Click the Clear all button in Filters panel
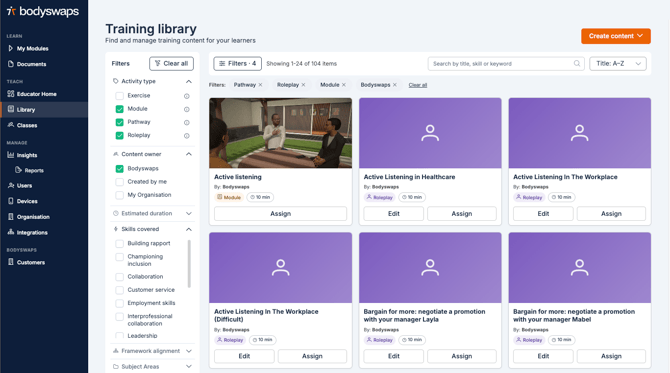Viewport: 670px width, 373px height. (x=171, y=64)
